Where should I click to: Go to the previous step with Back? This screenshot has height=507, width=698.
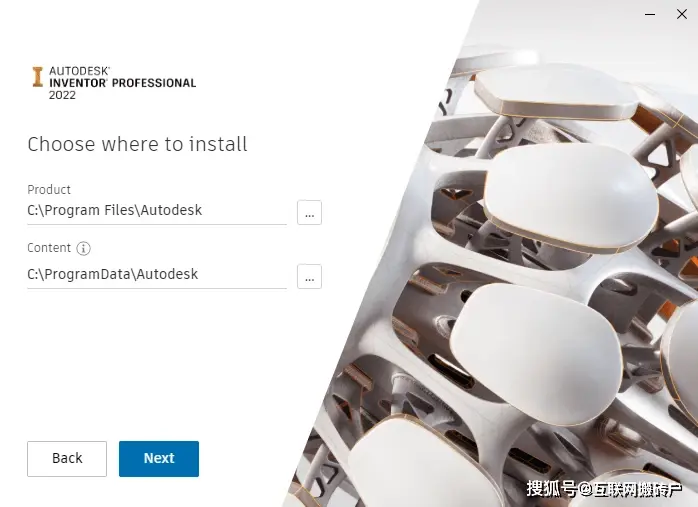coord(67,458)
